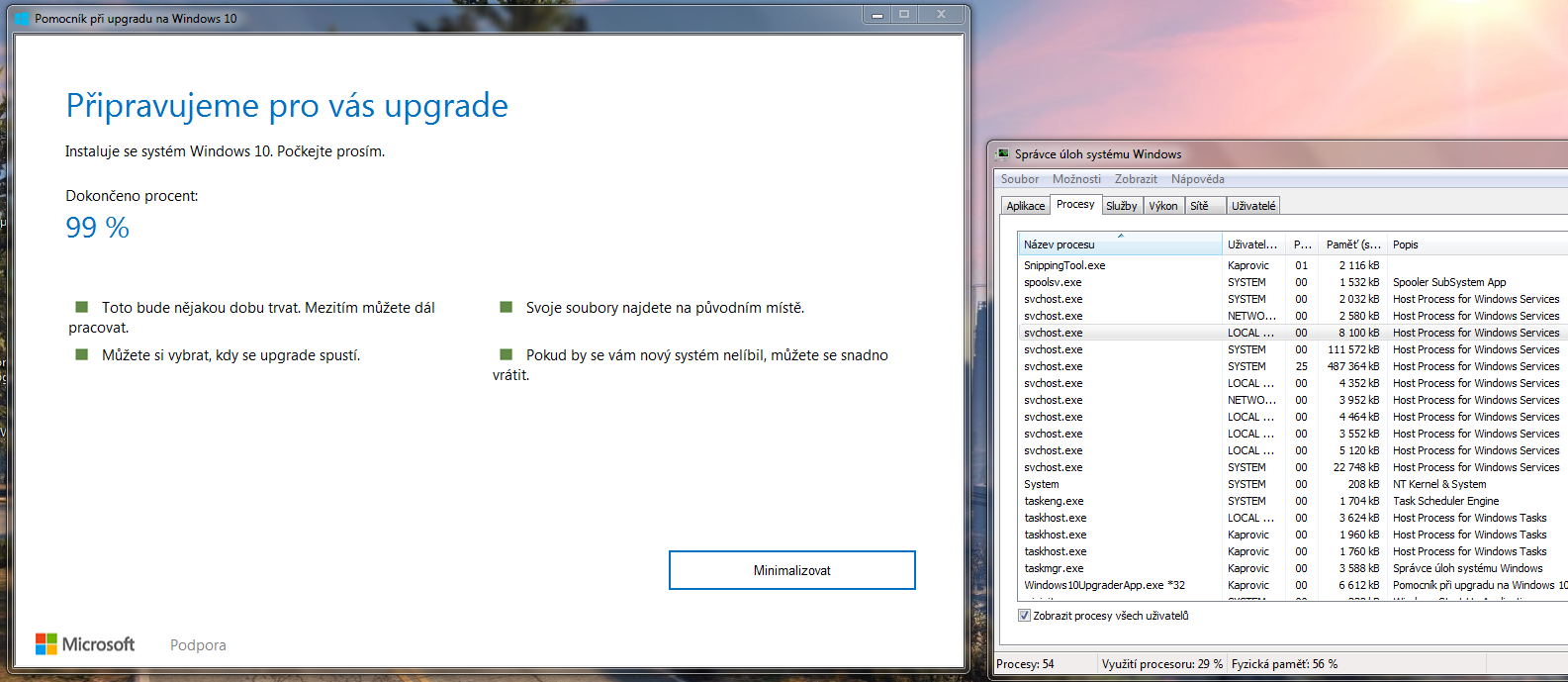The image size is (1568, 682).
Task: Switch to the Služby tab
Action: click(1122, 206)
